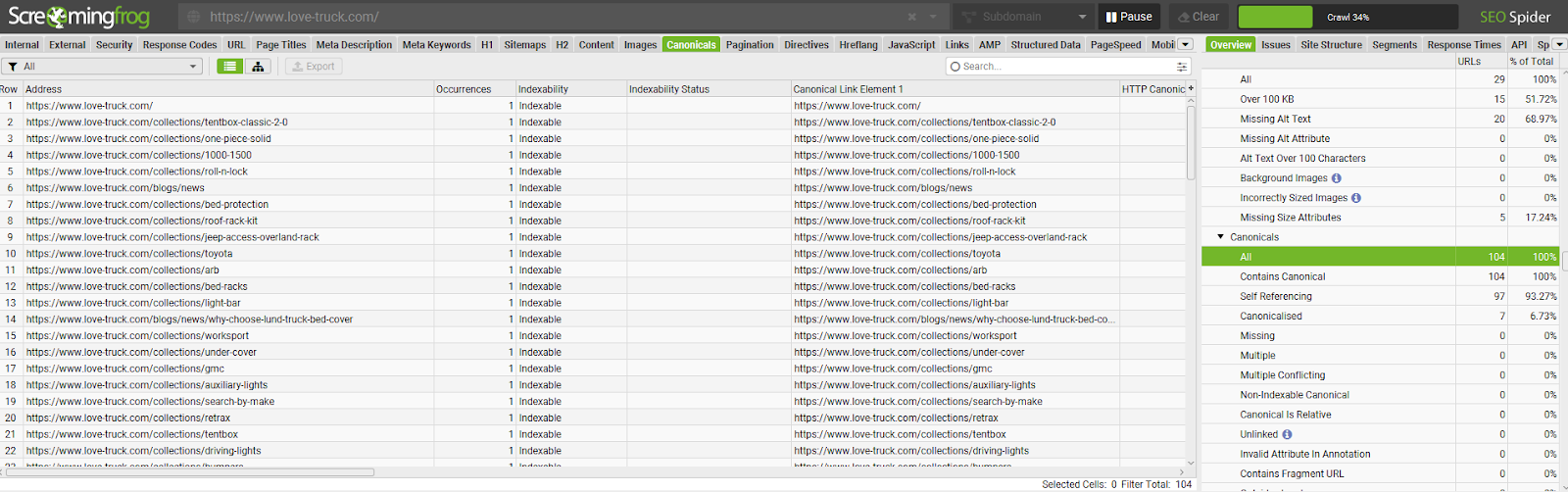Screen dimensions: 1568x492
Task: Open the right panel tabs overflow dropdown
Action: tap(1559, 44)
